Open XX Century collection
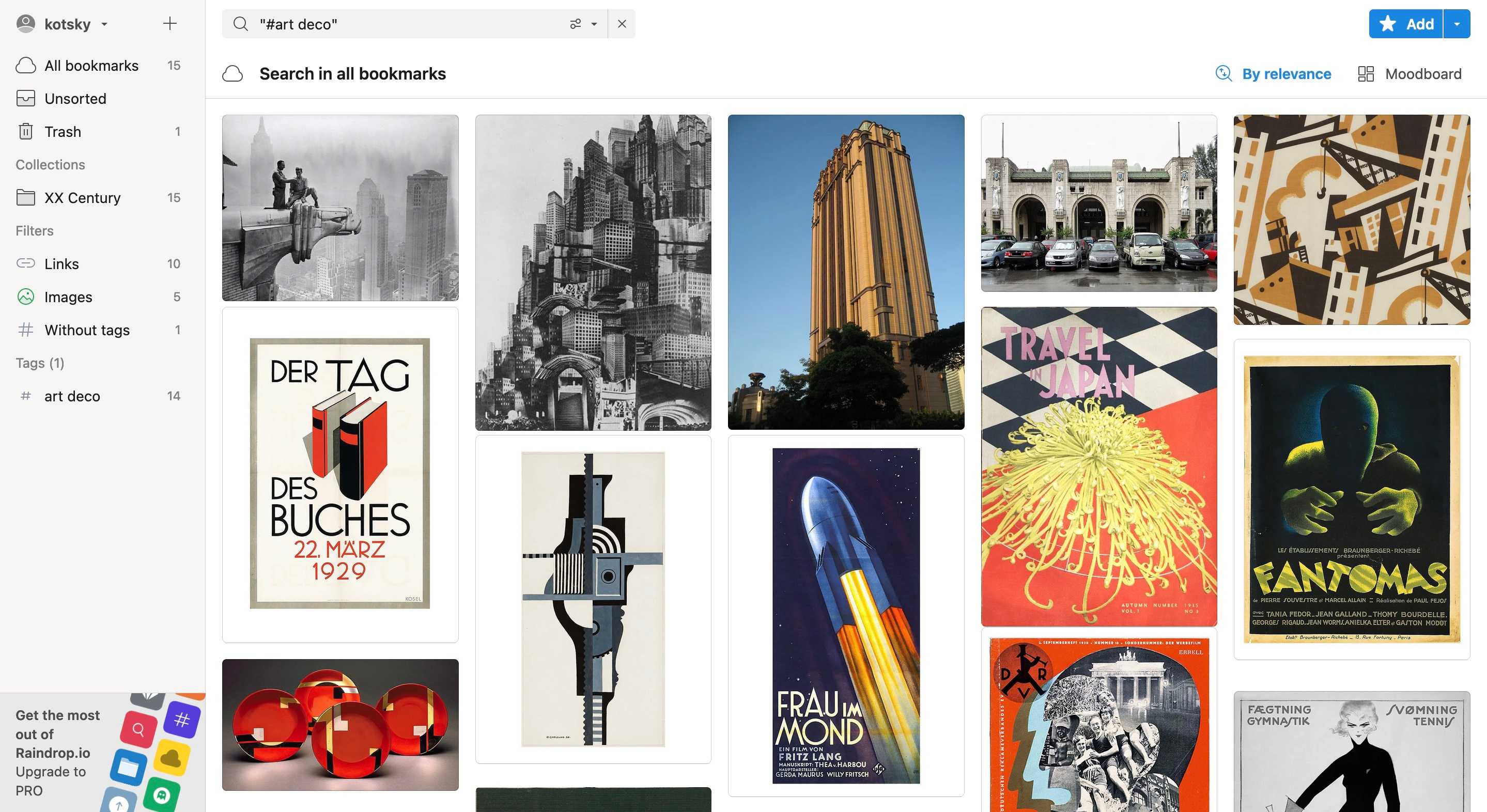The image size is (1487, 812). click(82, 198)
